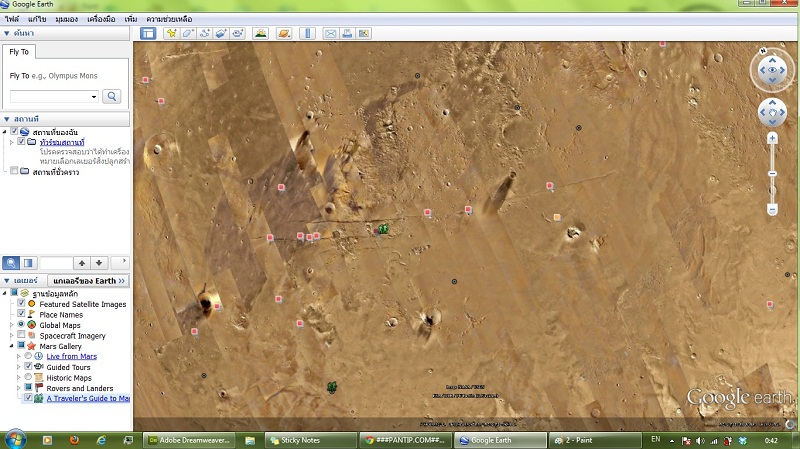Open the มุมมอง menu
The width and height of the screenshot is (800, 449).
[66, 19]
